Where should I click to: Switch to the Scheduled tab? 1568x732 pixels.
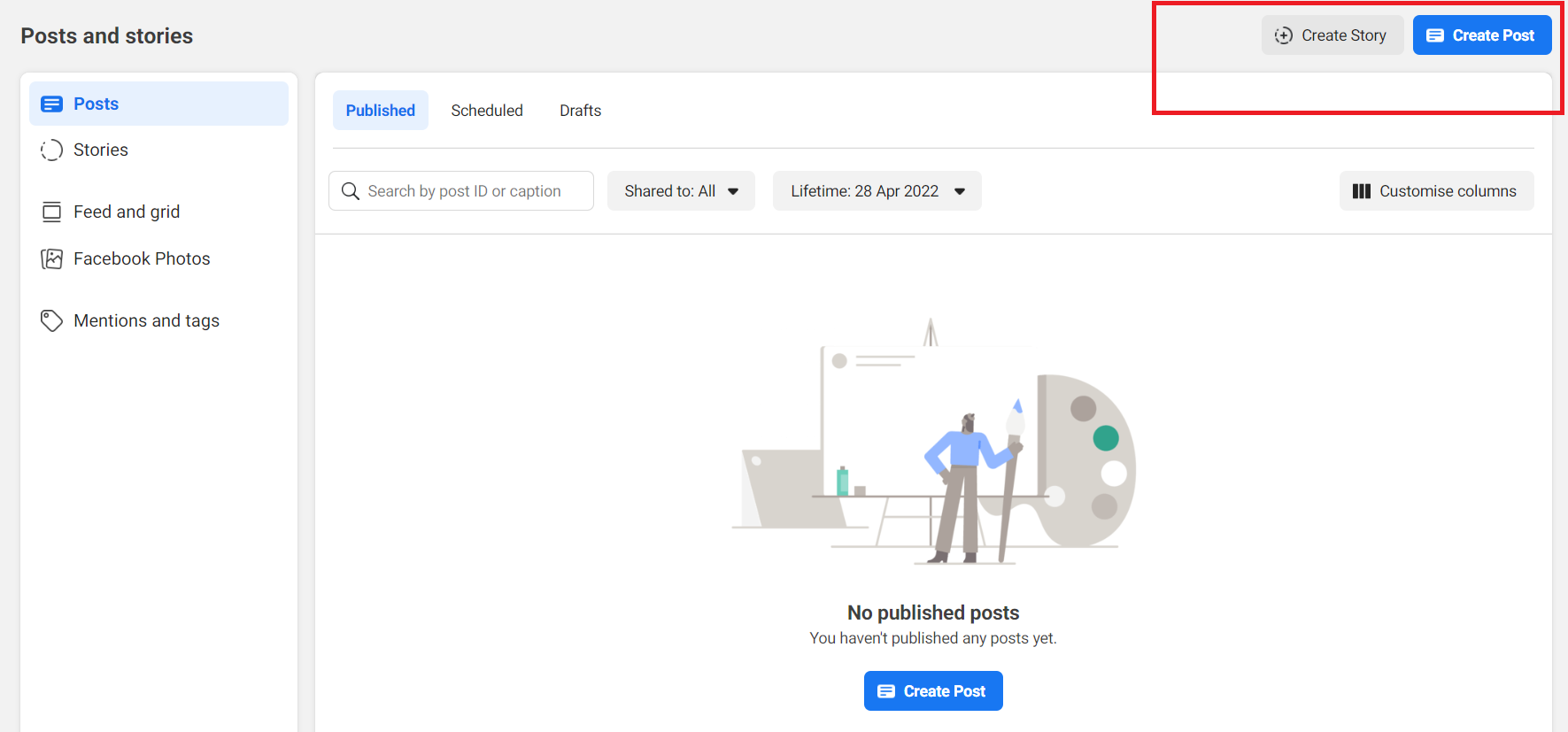click(x=486, y=111)
